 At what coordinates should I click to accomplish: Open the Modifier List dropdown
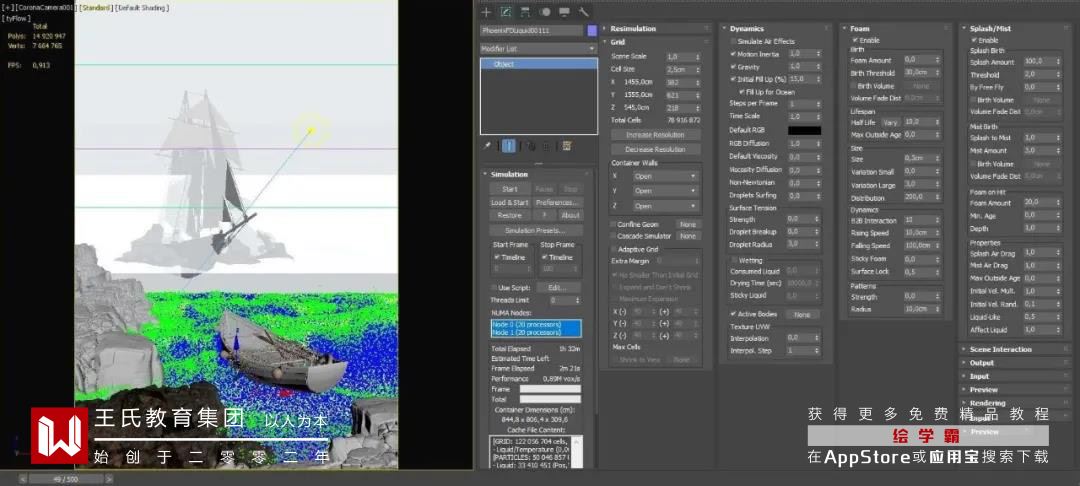[x=539, y=49]
